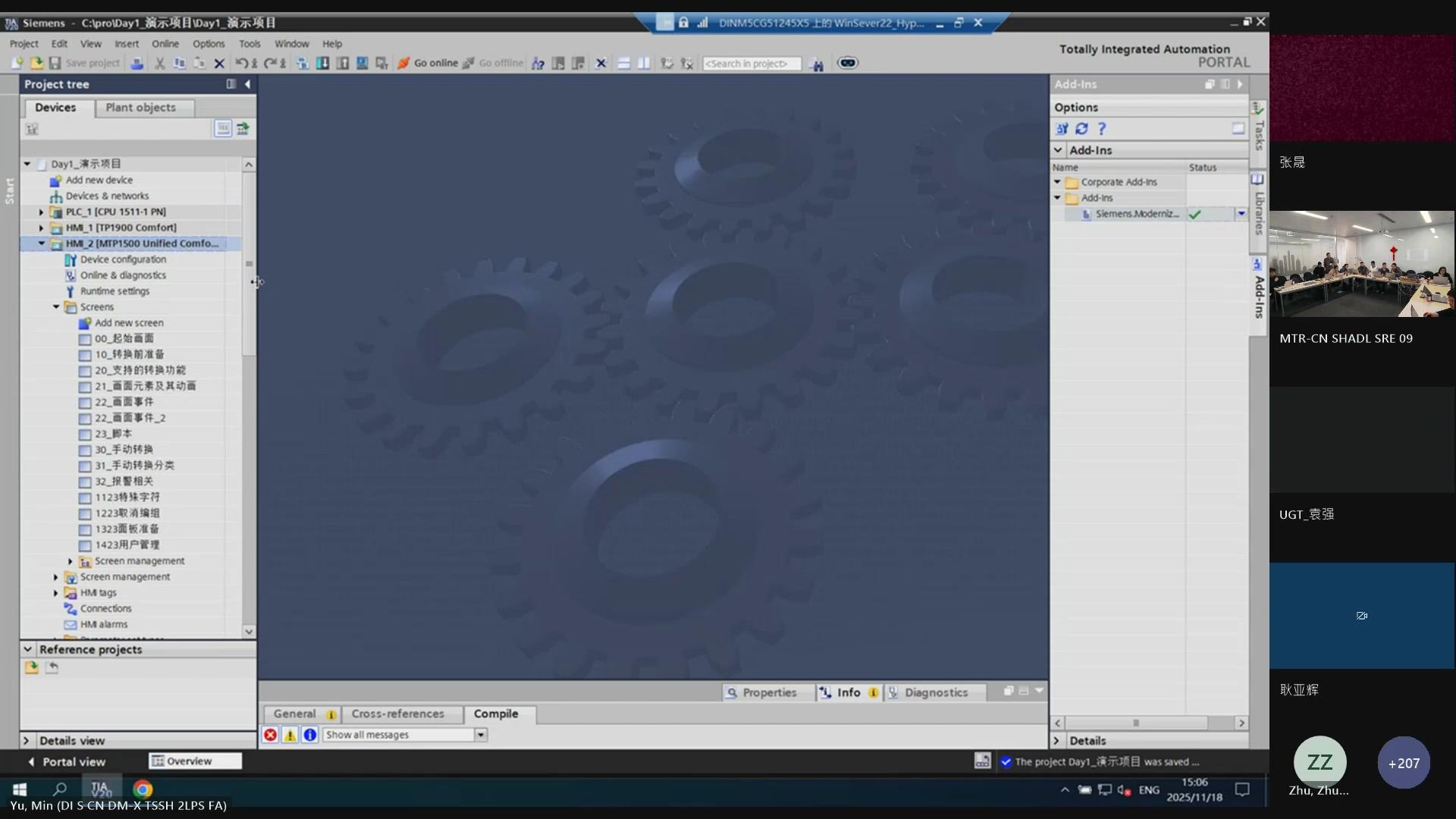The width and height of the screenshot is (1456, 819).
Task: Click the Add-Ins help question mark
Action: [x=1102, y=129]
